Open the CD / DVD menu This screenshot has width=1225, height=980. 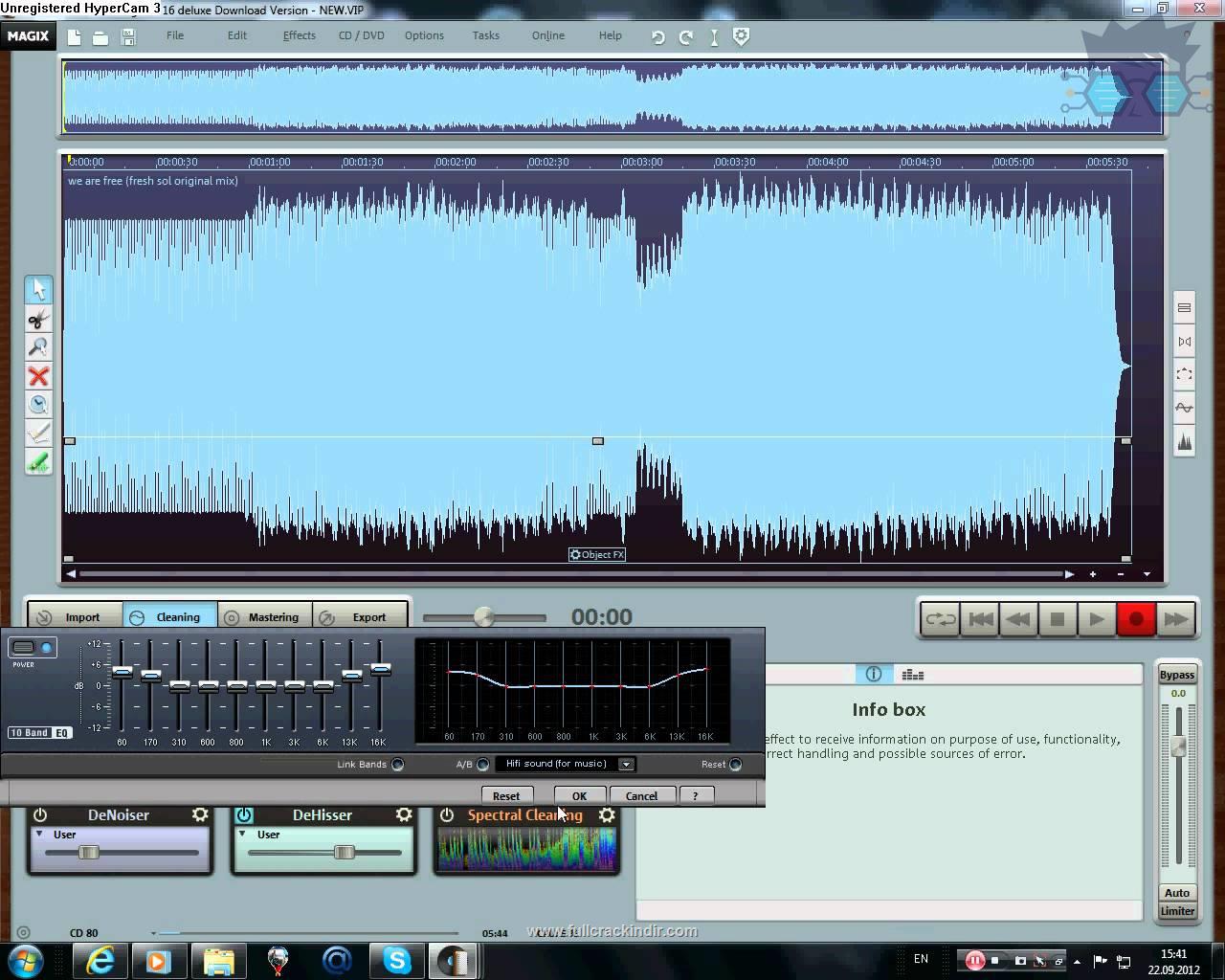362,35
